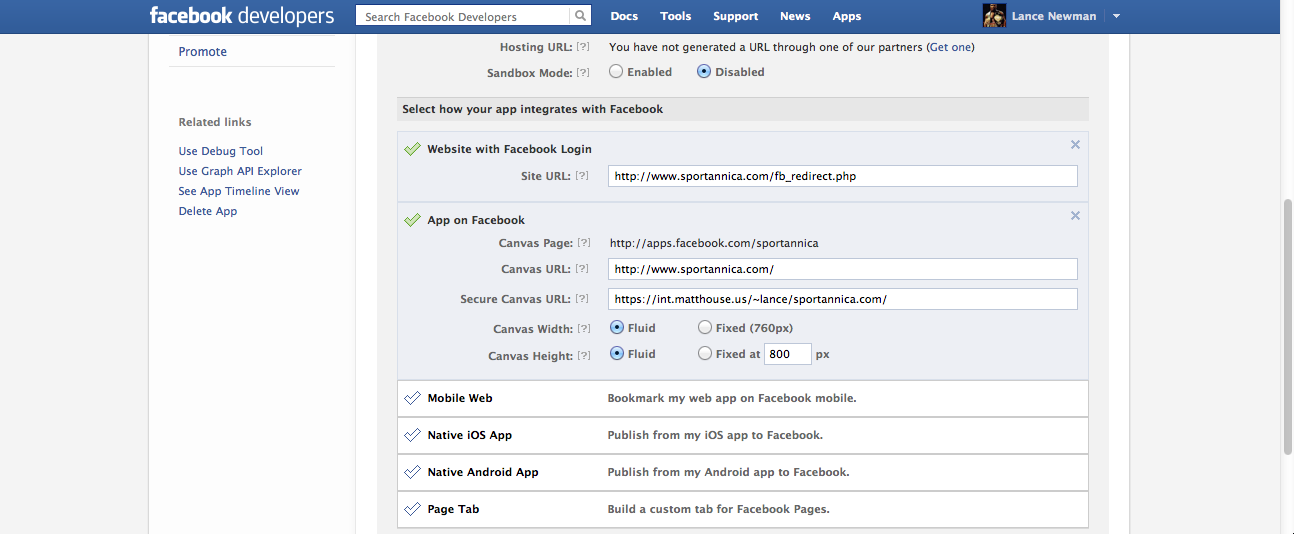Enable Sandbox Mode radio button
The height and width of the screenshot is (534, 1294).
[x=616, y=72]
